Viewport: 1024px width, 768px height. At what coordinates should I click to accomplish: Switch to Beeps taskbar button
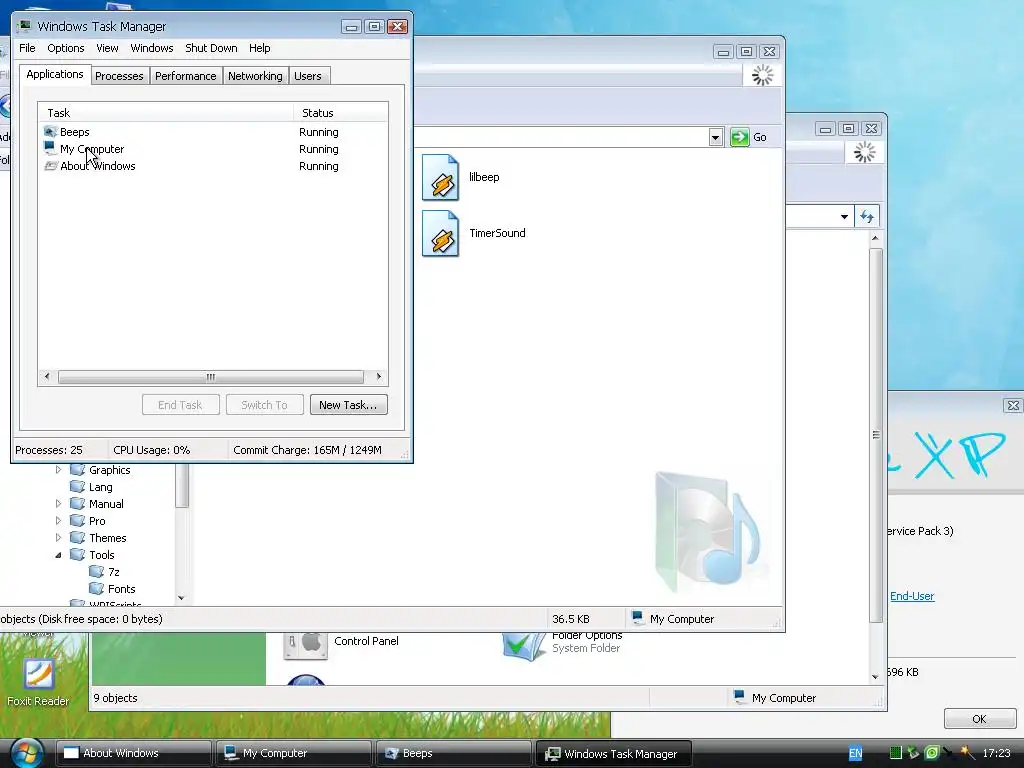point(454,753)
